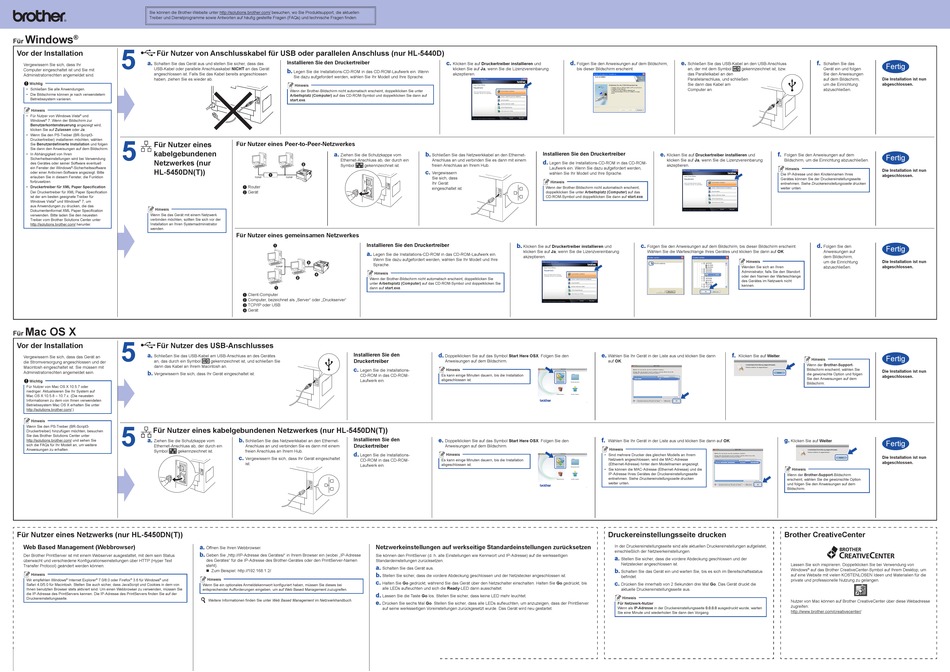The width and height of the screenshot is (950, 672).
Task: Click the Wichtig icon in Windows 'Vor der Installation'
Action: point(27,84)
